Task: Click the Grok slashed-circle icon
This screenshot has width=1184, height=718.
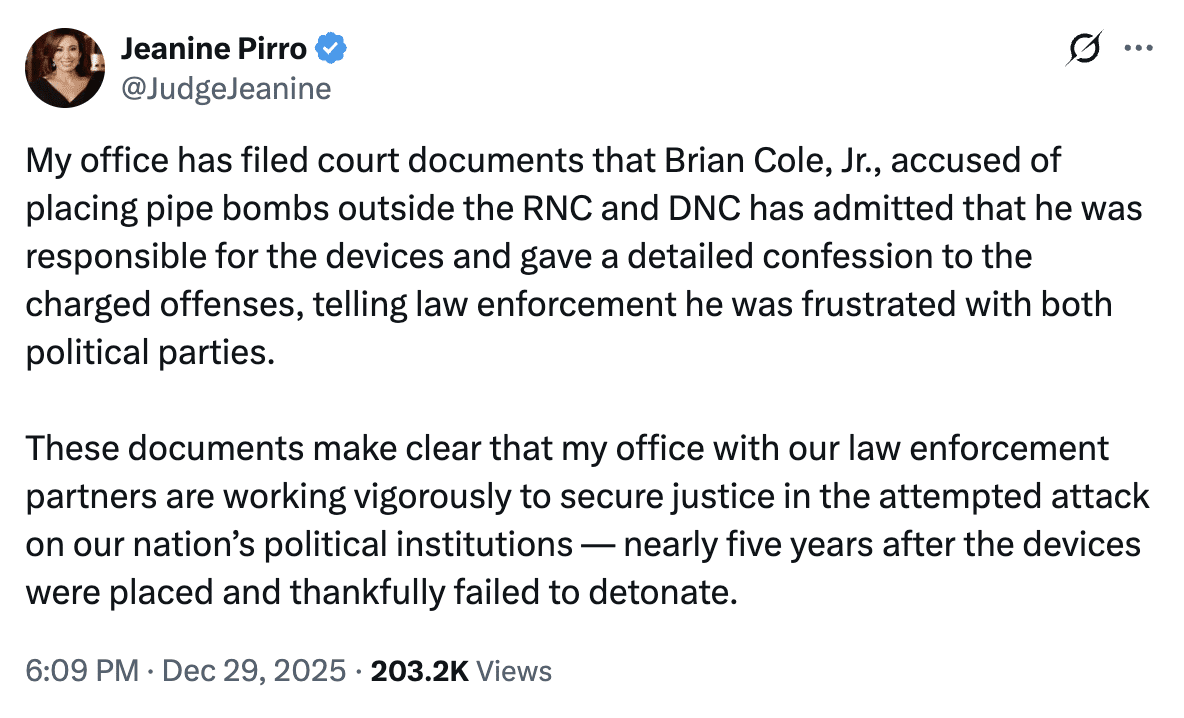Action: [1085, 48]
